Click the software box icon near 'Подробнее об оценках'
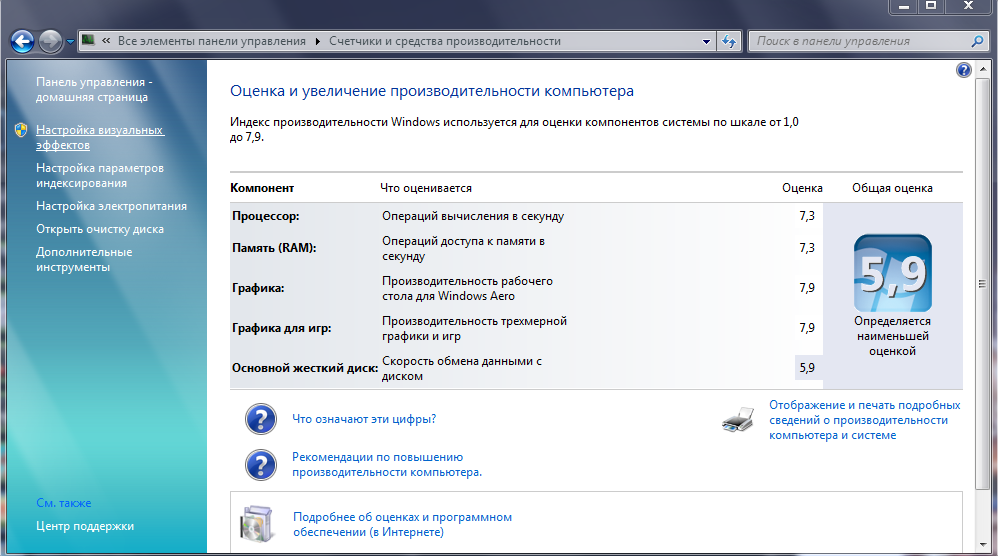This screenshot has height=556, width=998. [x=257, y=524]
